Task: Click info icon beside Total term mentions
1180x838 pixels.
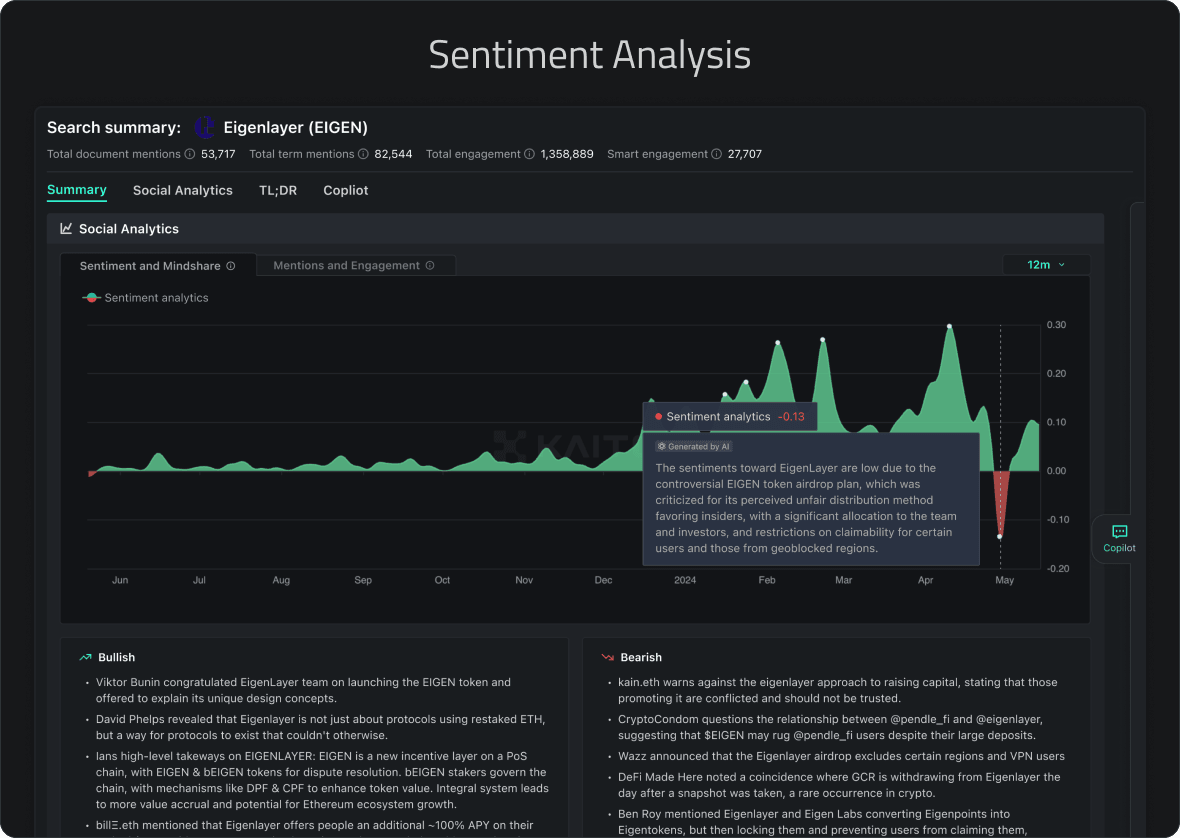Action: click(364, 154)
